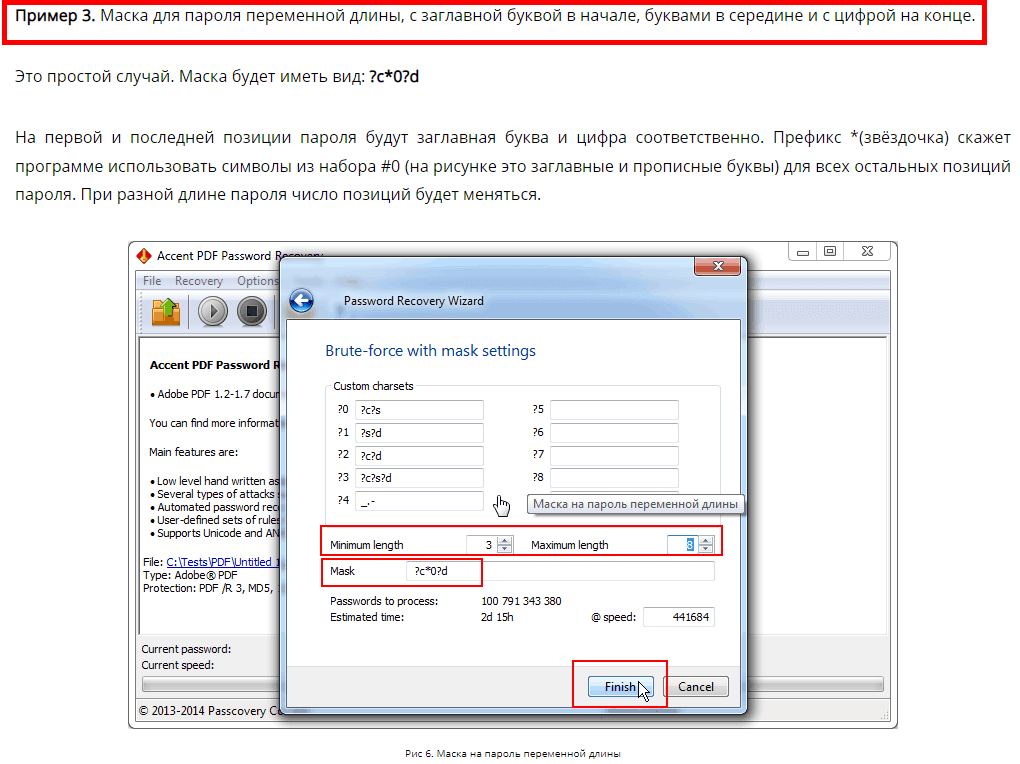This screenshot has height=764, width=1020.
Task: Close the Accent PDF Password Recovery window
Action: pos(867,252)
